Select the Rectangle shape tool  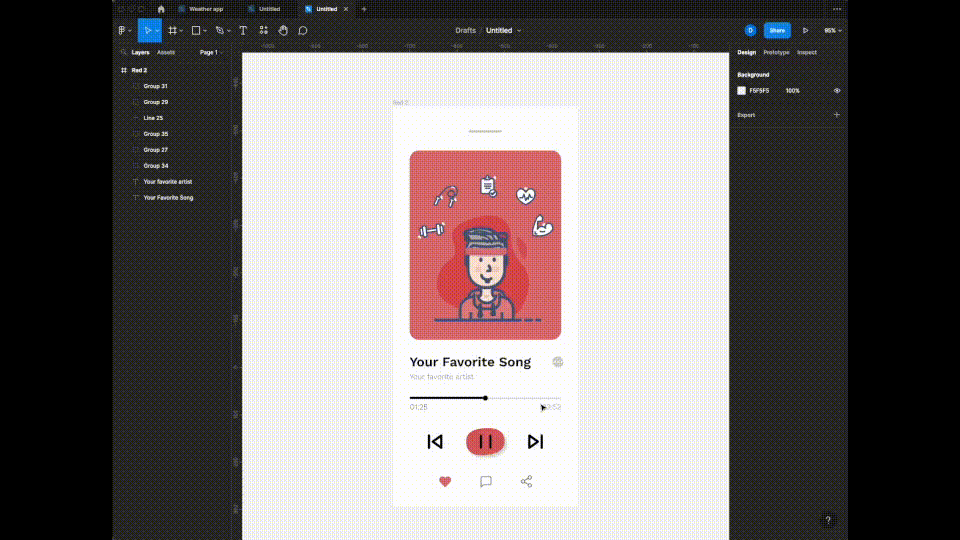click(x=197, y=30)
